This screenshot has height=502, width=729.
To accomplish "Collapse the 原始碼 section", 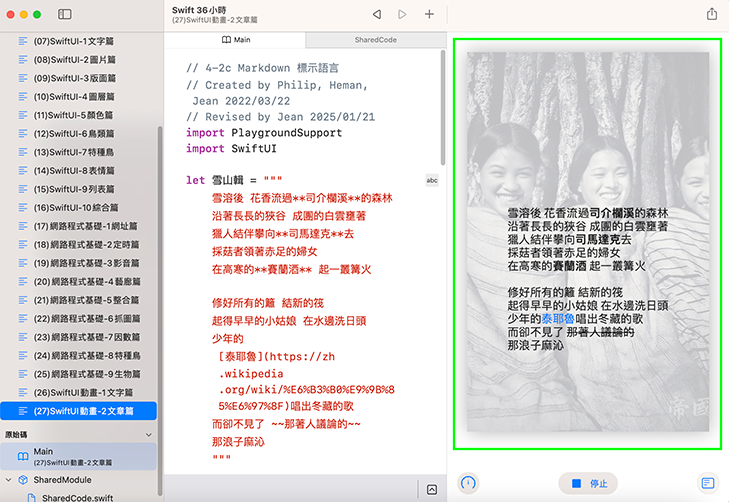I will click(x=149, y=435).
